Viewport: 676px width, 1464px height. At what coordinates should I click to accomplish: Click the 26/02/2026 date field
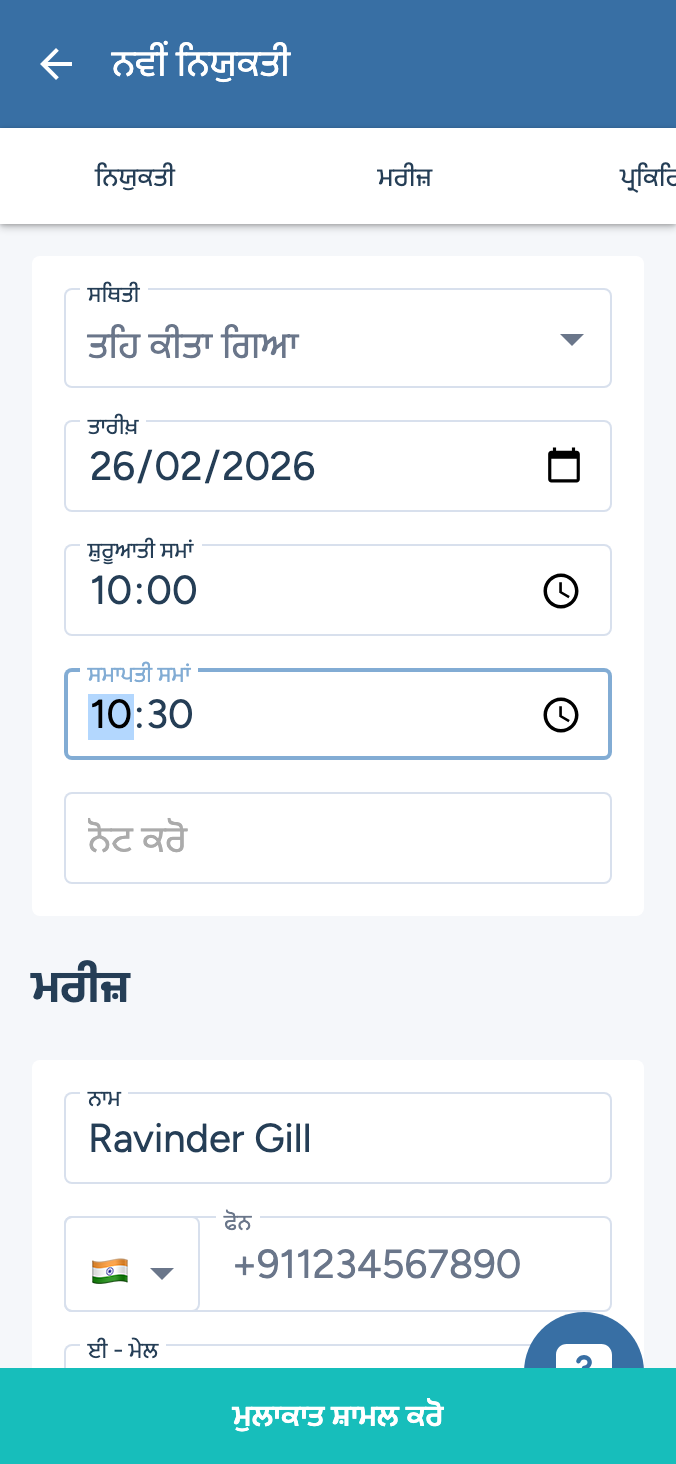(x=300, y=467)
